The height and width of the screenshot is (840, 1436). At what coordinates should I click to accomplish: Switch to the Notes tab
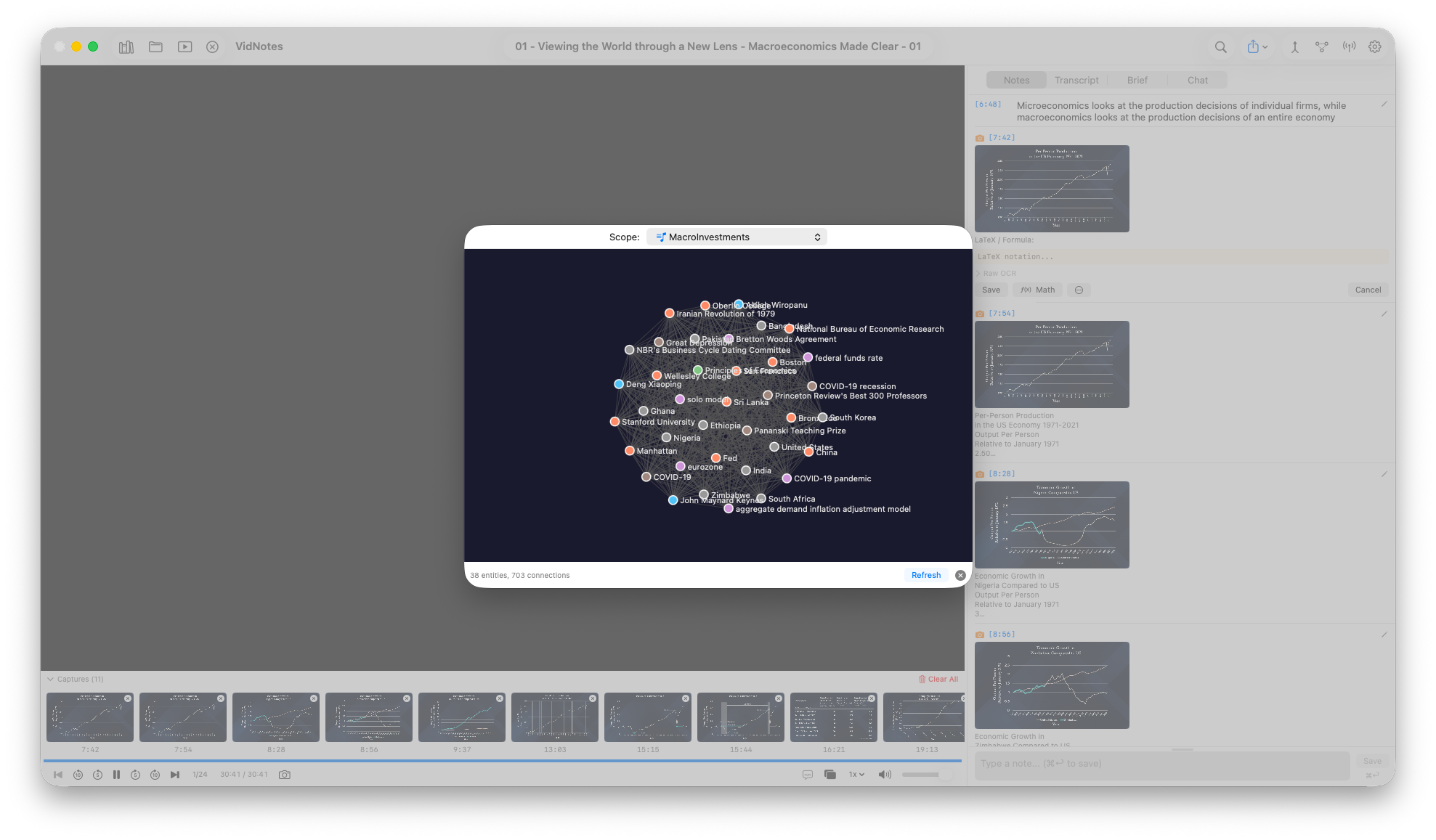(x=1016, y=80)
